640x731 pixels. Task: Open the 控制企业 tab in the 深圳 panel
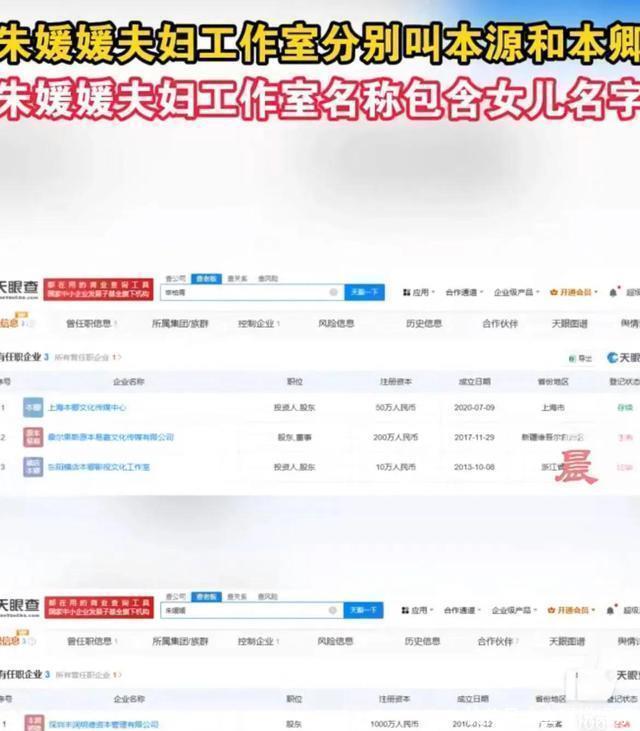pos(259,641)
